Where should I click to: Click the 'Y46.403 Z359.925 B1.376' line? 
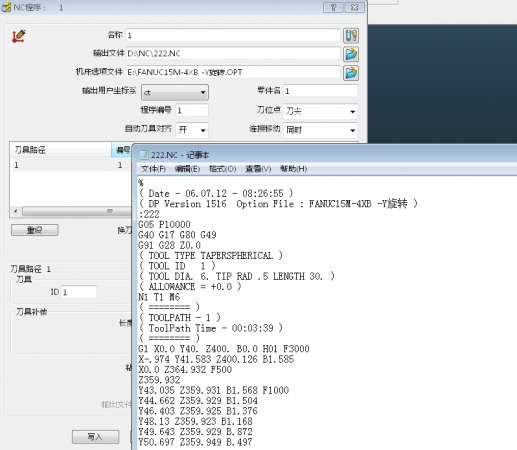coord(198,411)
